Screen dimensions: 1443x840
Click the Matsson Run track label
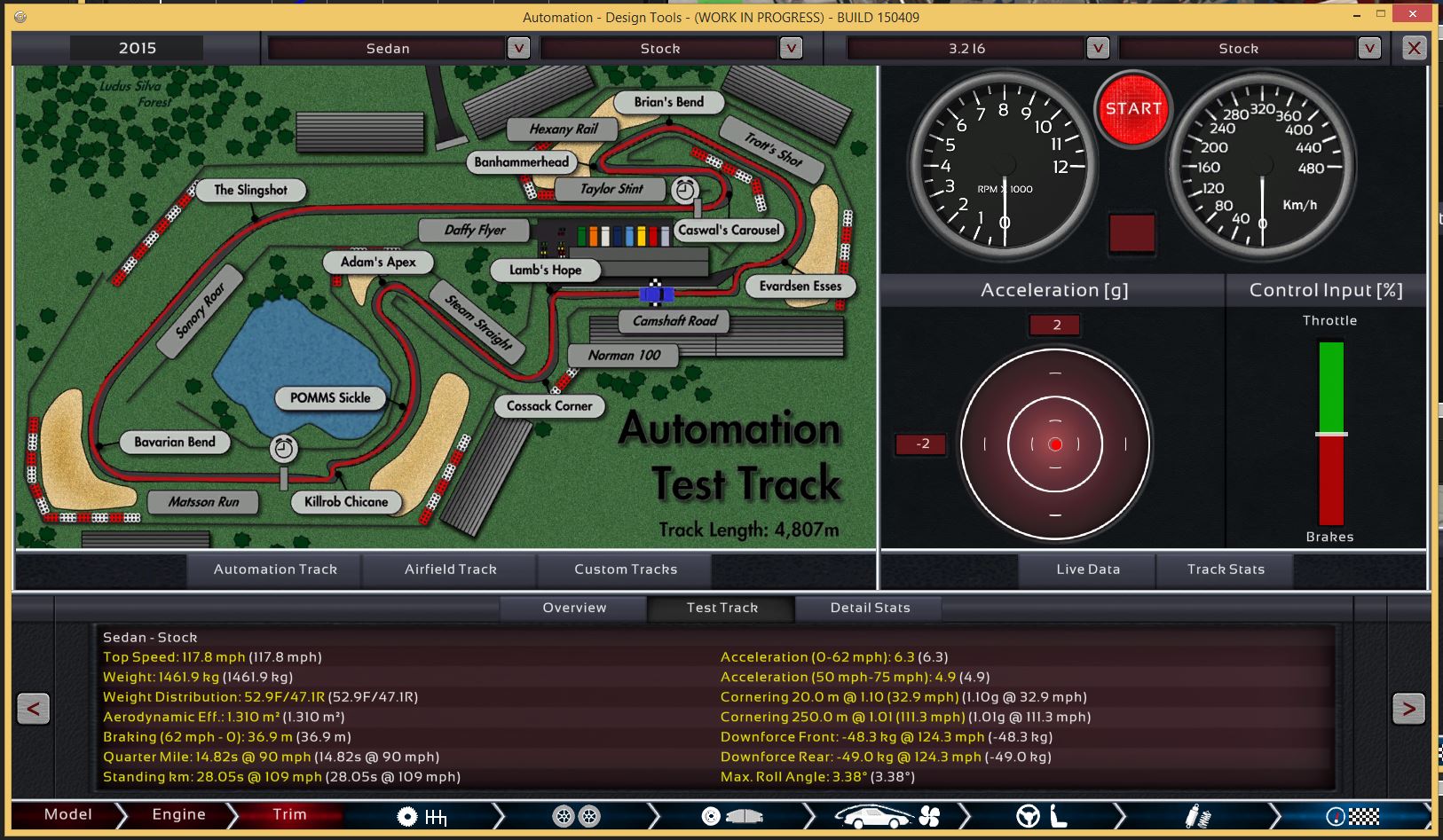coord(203,502)
